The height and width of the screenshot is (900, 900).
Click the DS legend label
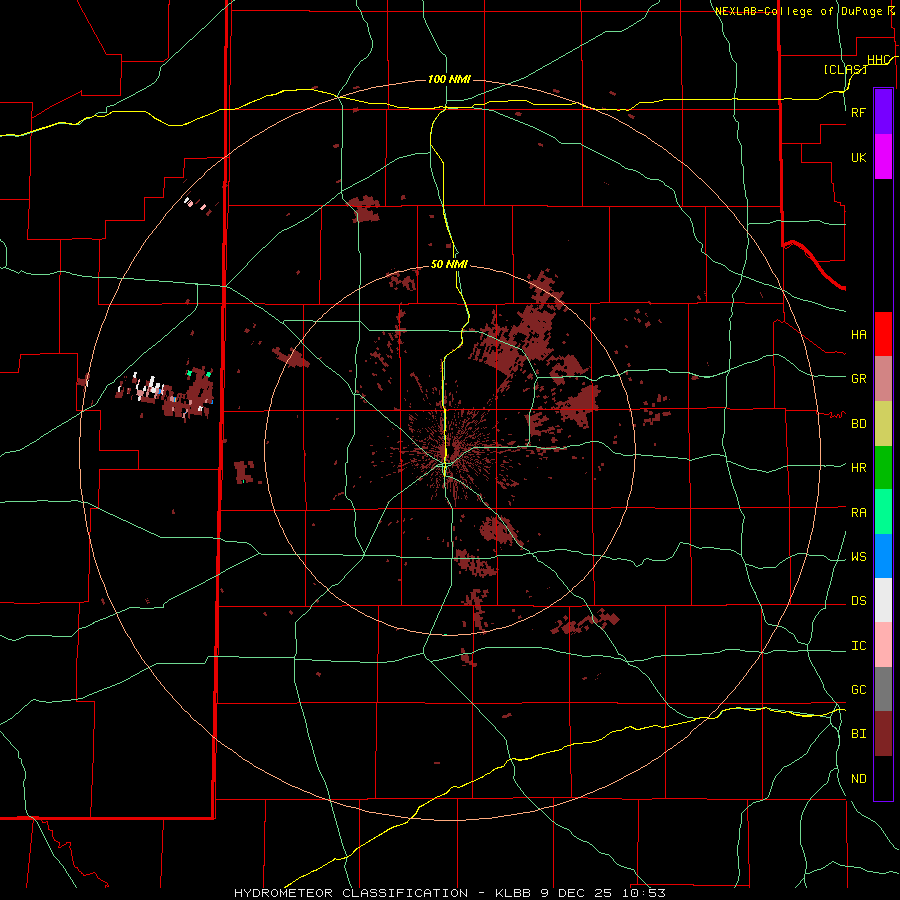(x=858, y=601)
